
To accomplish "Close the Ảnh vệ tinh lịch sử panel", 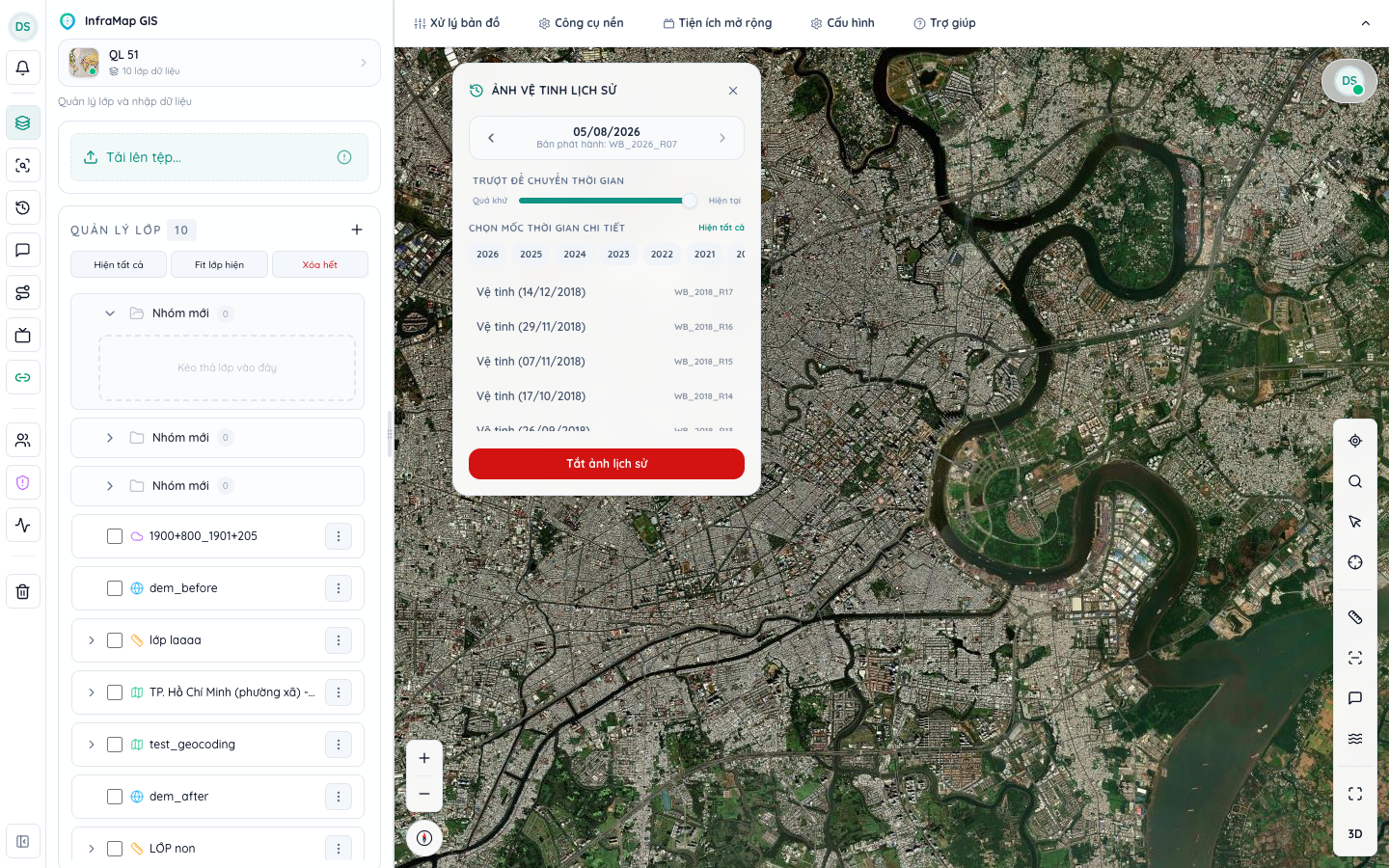I will tap(733, 91).
